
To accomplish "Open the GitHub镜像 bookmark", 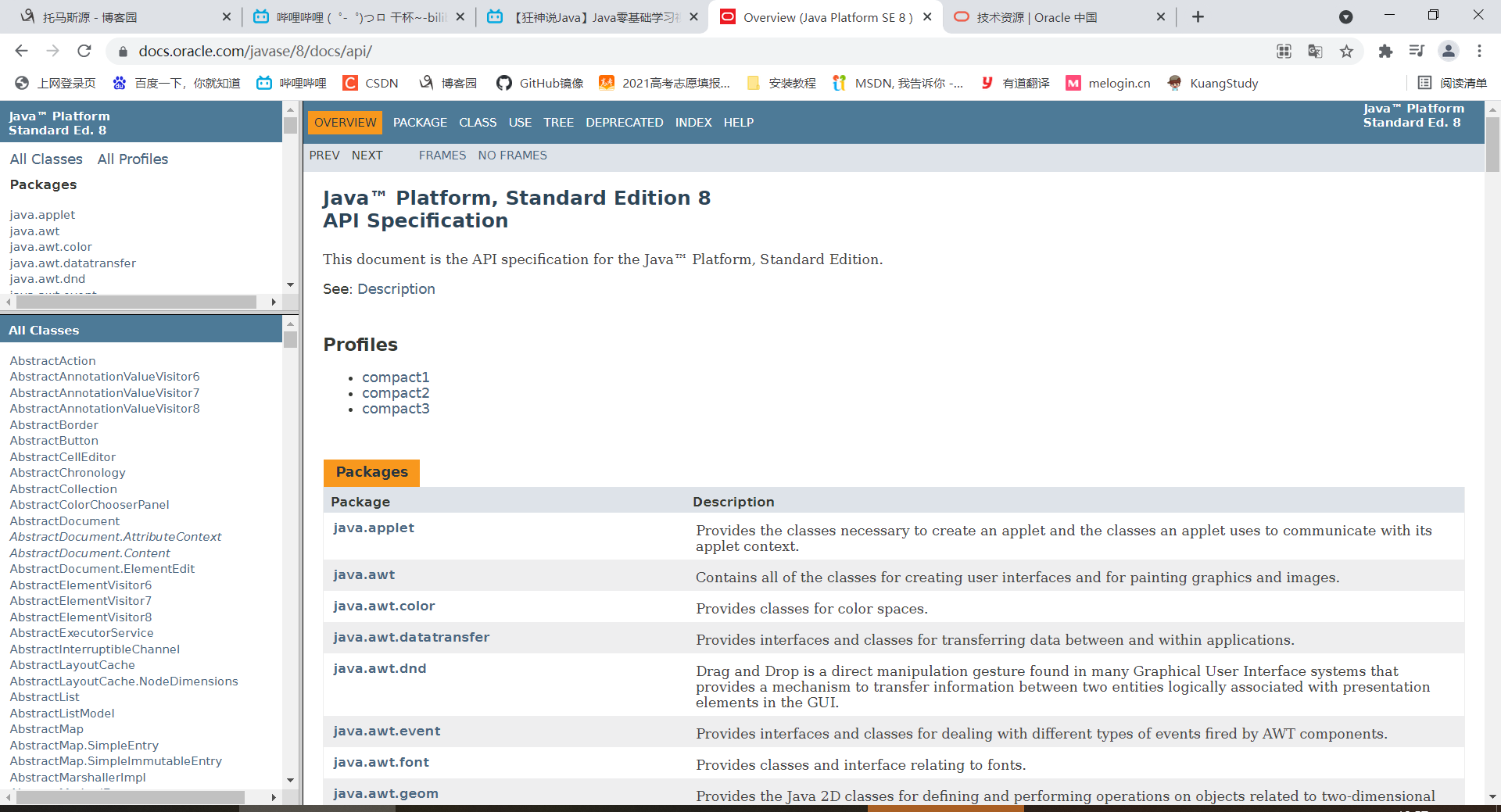I will click(x=540, y=83).
